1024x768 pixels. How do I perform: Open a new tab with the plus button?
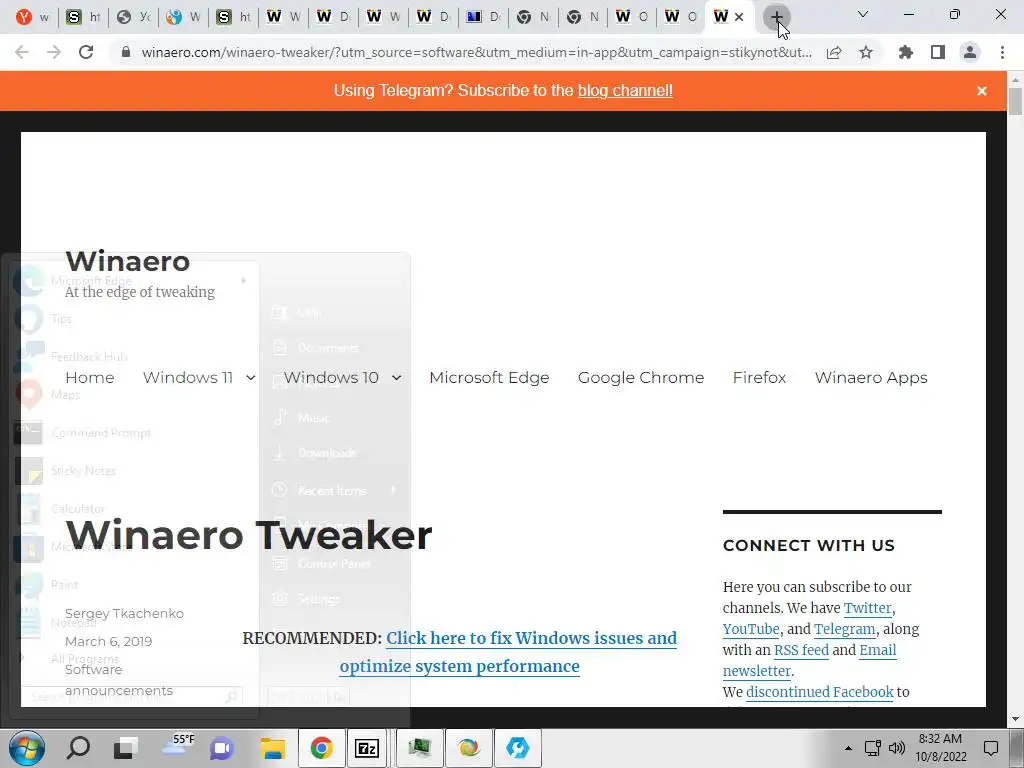pos(776,17)
